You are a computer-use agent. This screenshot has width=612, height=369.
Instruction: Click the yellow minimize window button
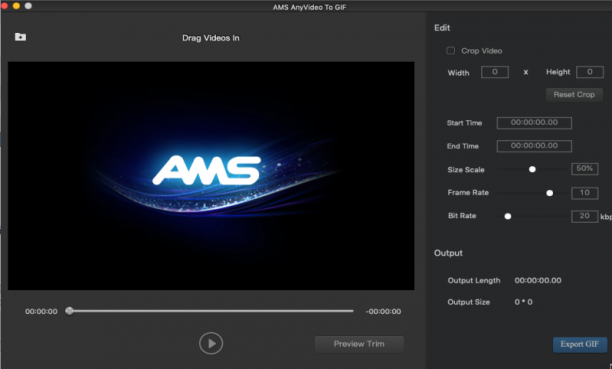16,6
